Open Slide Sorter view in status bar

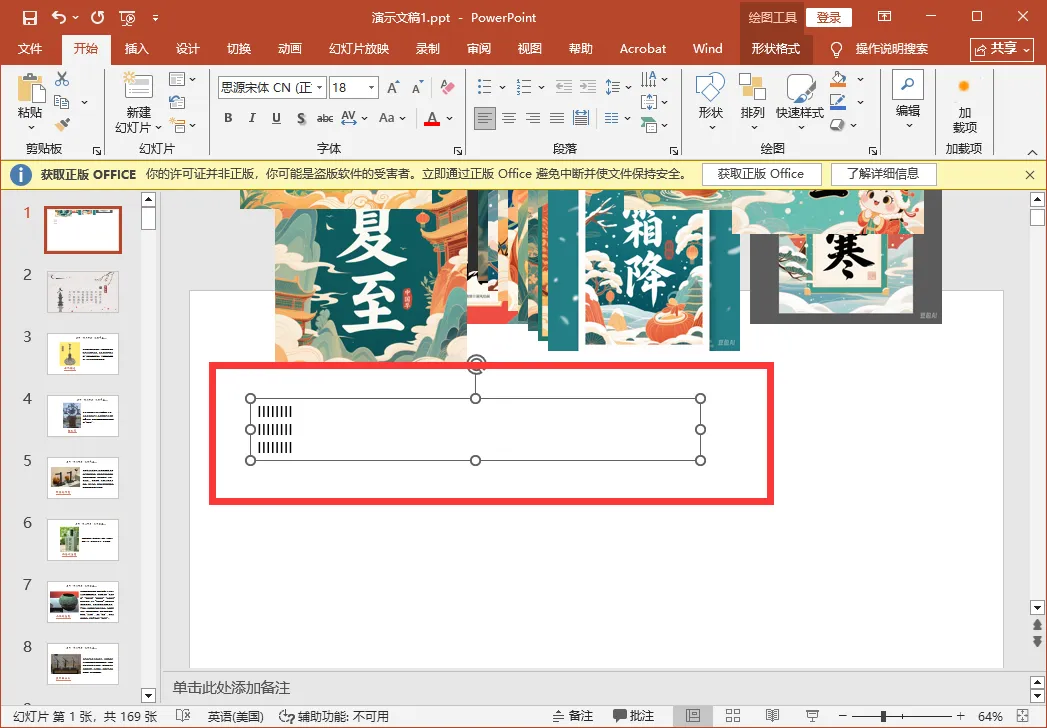point(732,716)
